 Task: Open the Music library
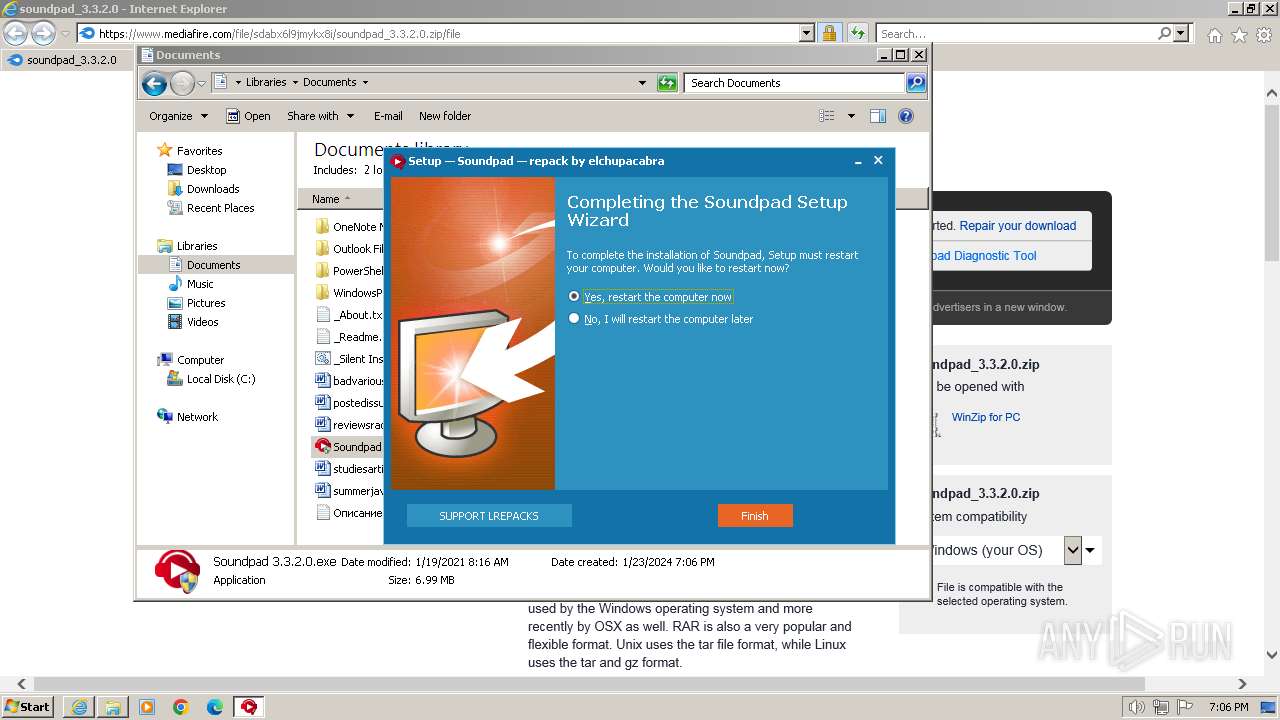[200, 284]
